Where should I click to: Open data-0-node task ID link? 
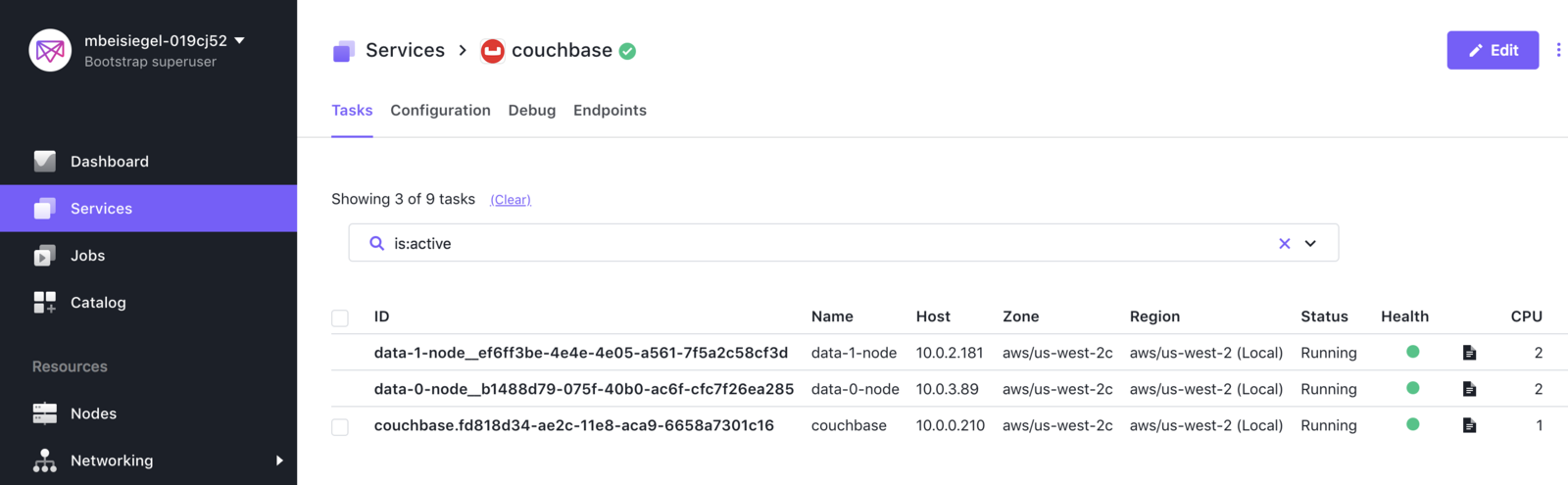584,389
